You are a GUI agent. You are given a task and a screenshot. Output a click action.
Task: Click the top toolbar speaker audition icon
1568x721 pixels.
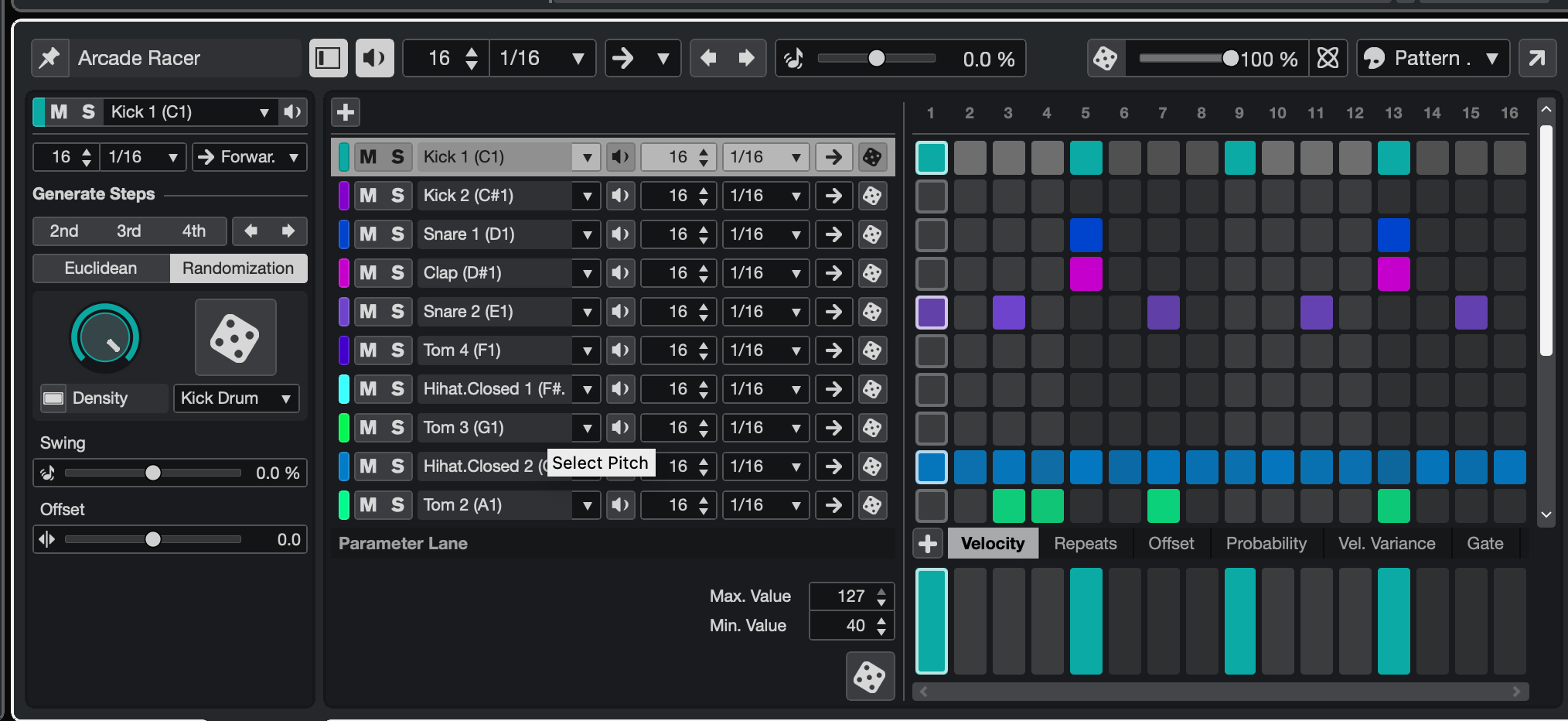(374, 58)
